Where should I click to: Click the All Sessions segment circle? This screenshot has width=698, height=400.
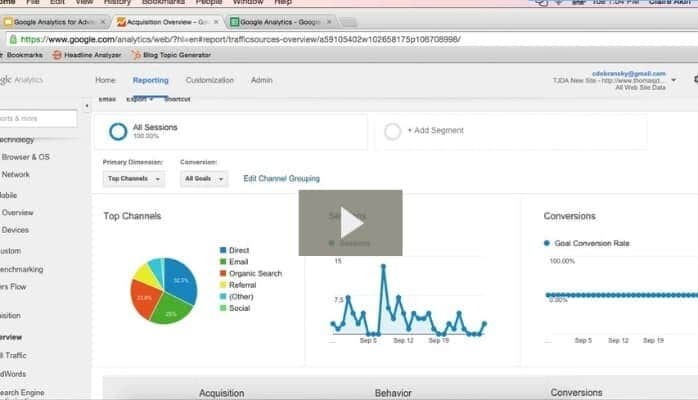[x=118, y=131]
